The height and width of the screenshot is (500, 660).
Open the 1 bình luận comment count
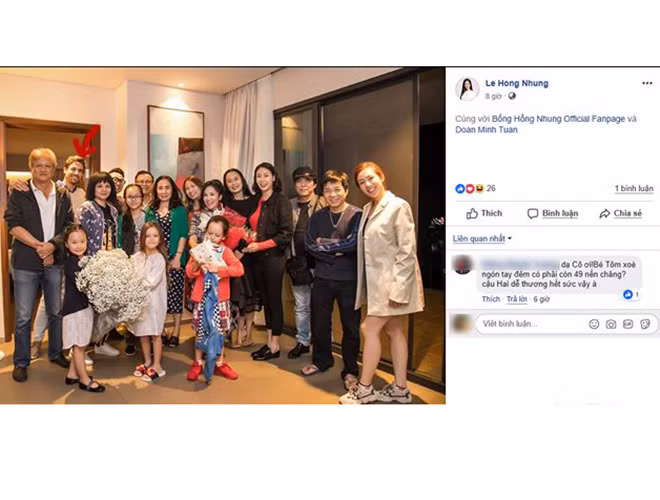633,189
